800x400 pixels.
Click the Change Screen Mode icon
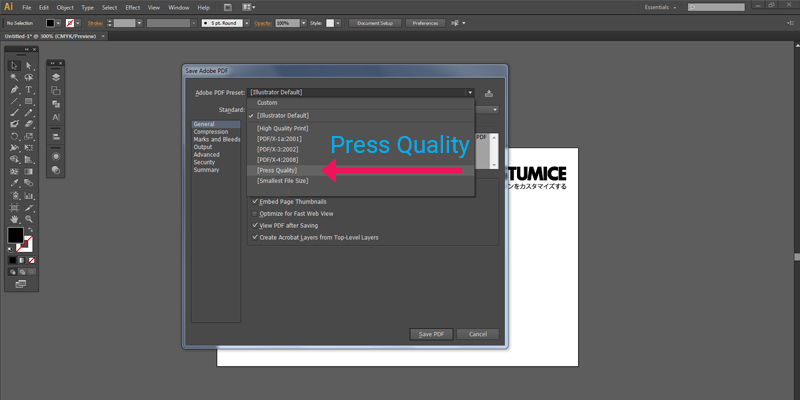coord(21,284)
